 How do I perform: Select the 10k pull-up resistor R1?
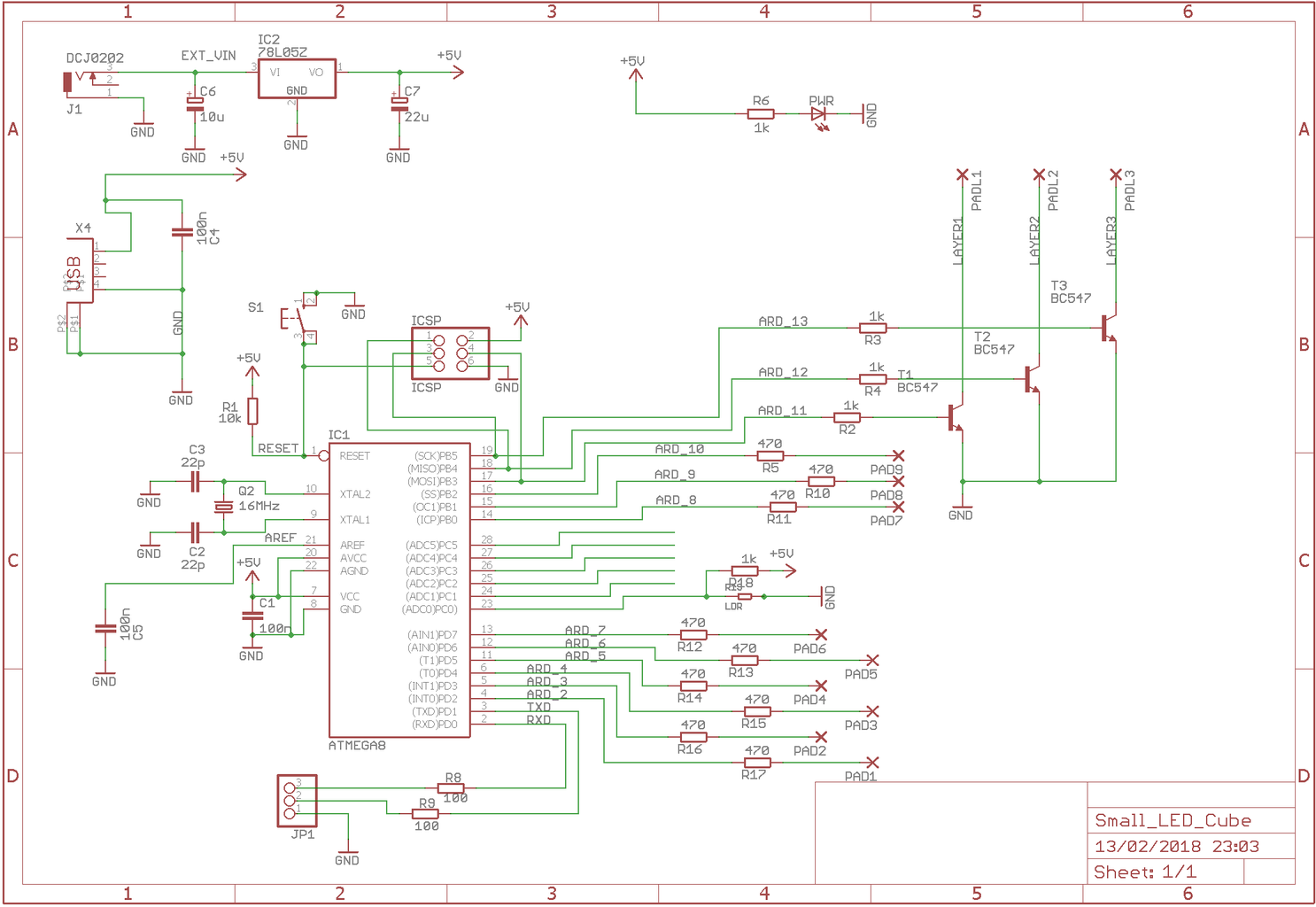[x=252, y=411]
